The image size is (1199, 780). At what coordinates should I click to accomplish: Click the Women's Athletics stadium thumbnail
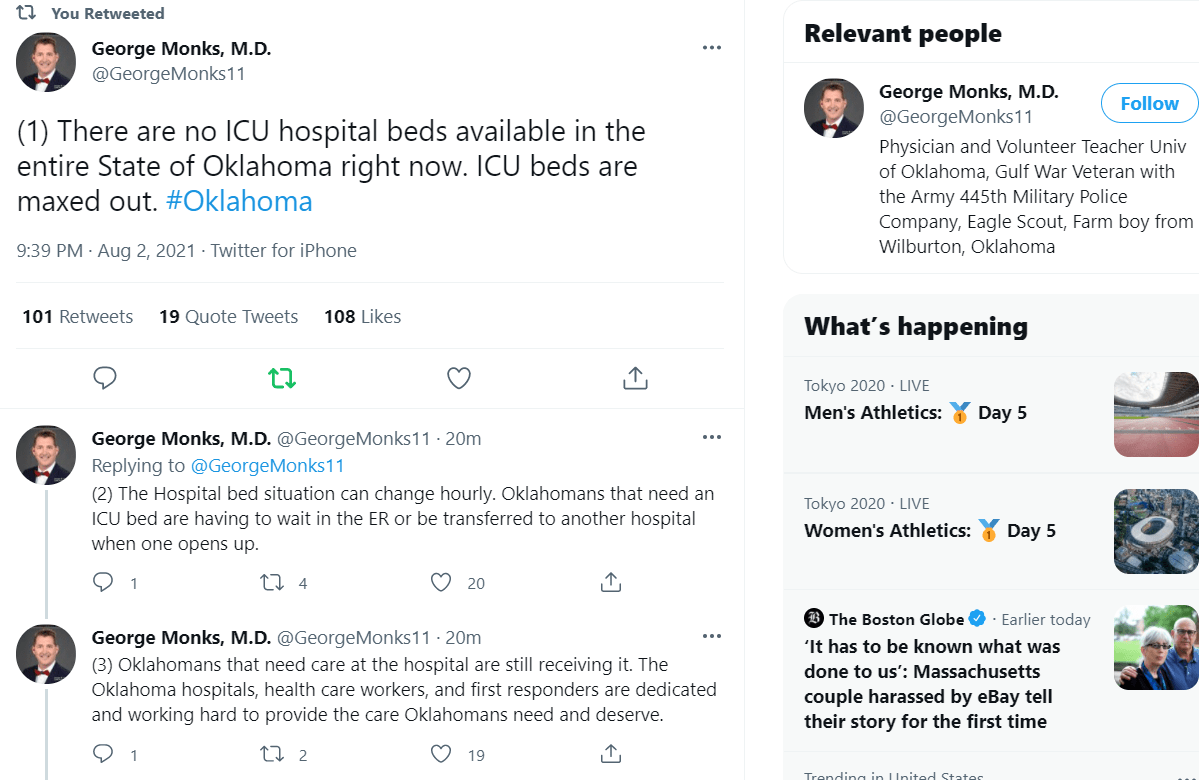coord(1155,531)
